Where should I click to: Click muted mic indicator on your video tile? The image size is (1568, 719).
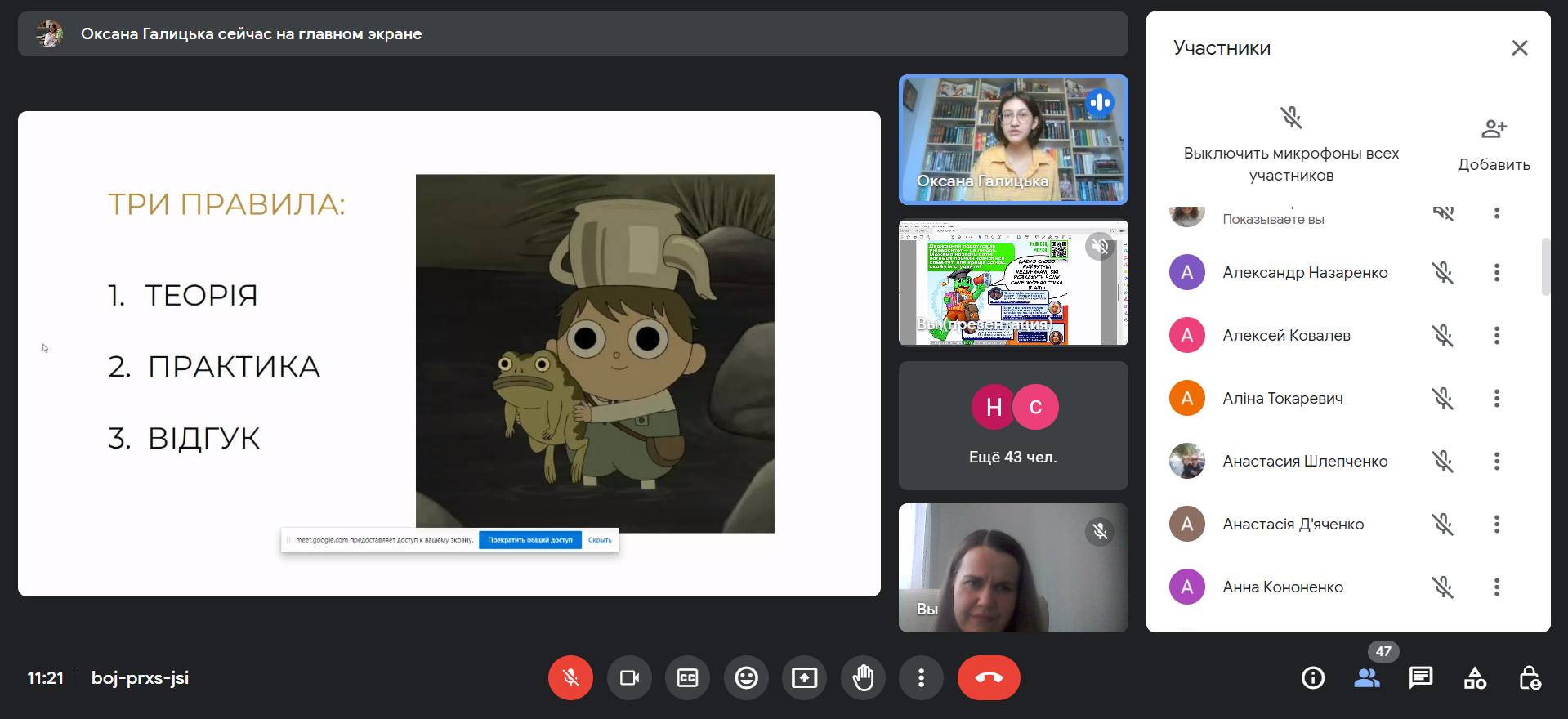point(1100,532)
